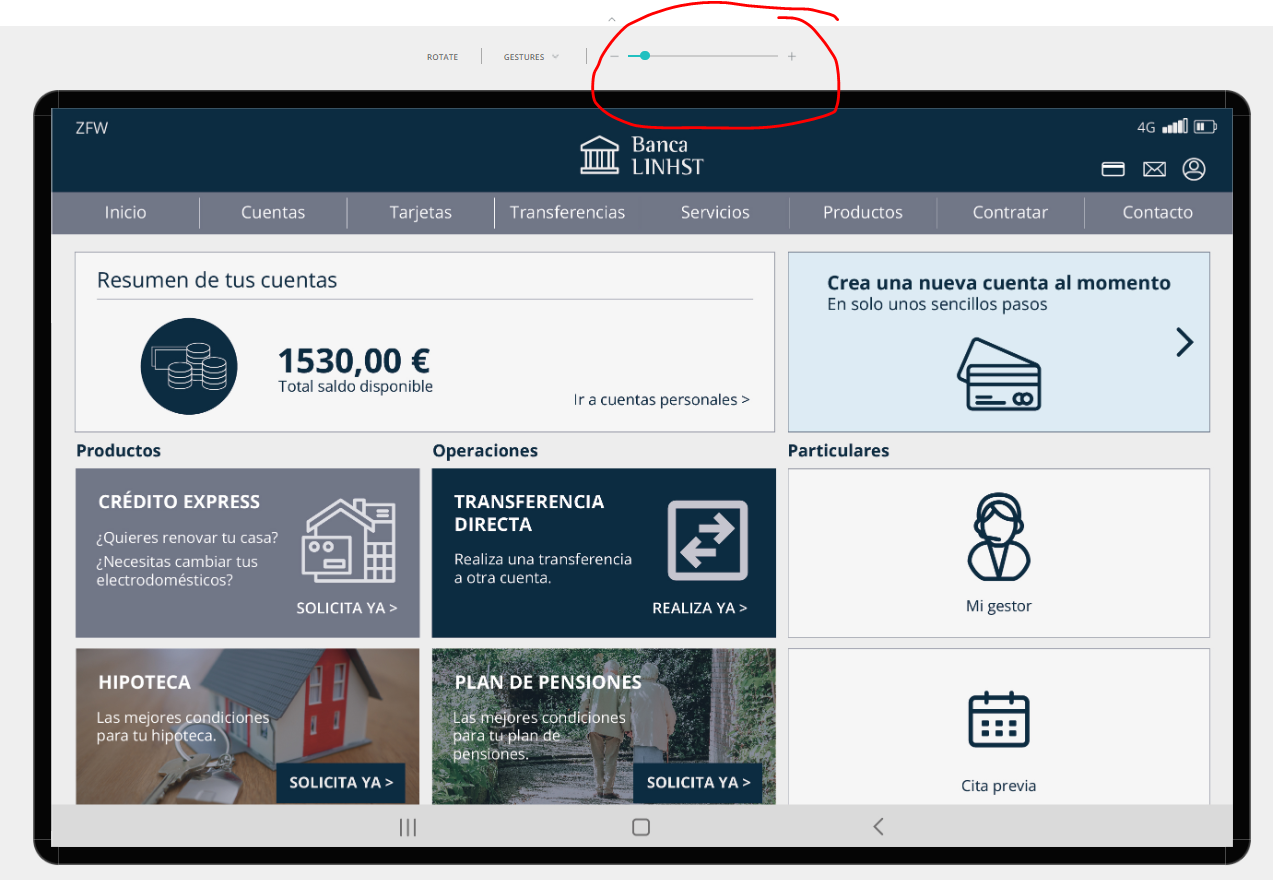The width and height of the screenshot is (1273, 880).
Task: Select the Transferencias menu tab
Action: [x=567, y=212]
